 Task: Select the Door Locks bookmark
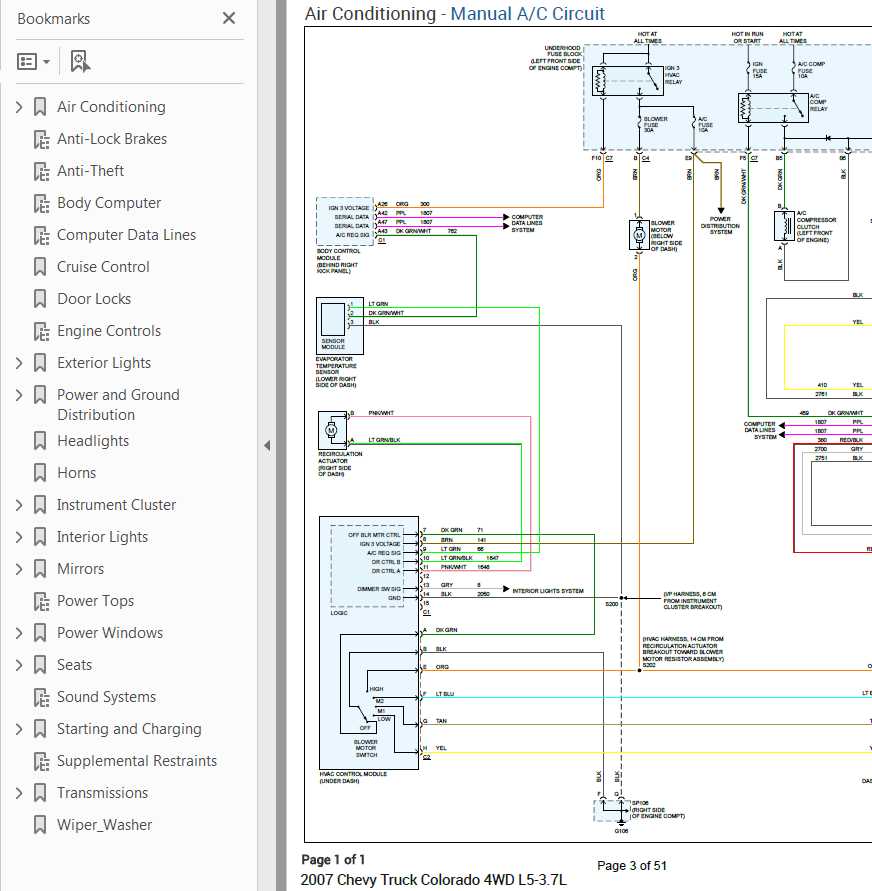coord(94,299)
